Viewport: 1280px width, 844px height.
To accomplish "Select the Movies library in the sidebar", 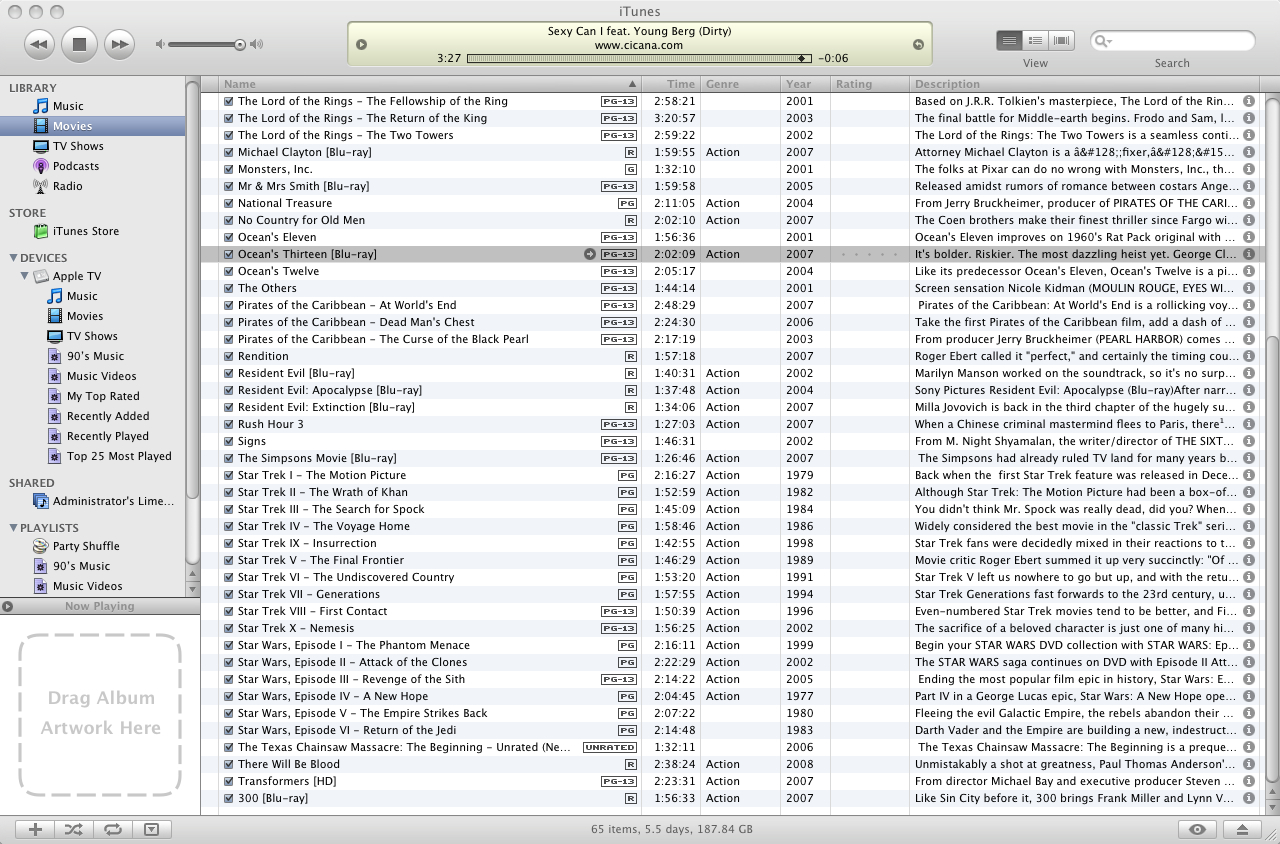I will (71, 125).
